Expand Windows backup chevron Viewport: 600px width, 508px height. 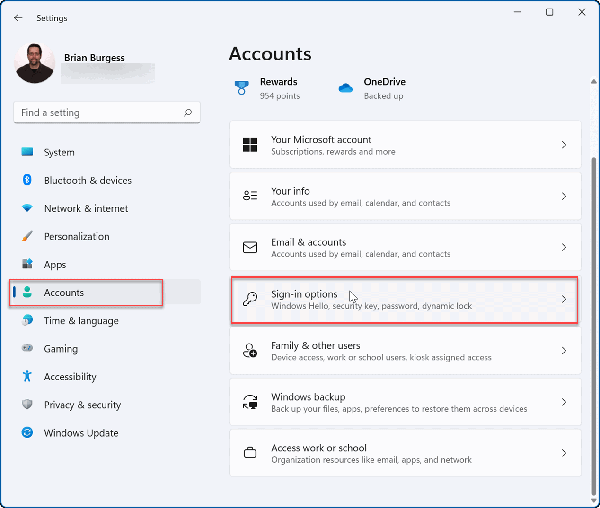[x=564, y=402]
